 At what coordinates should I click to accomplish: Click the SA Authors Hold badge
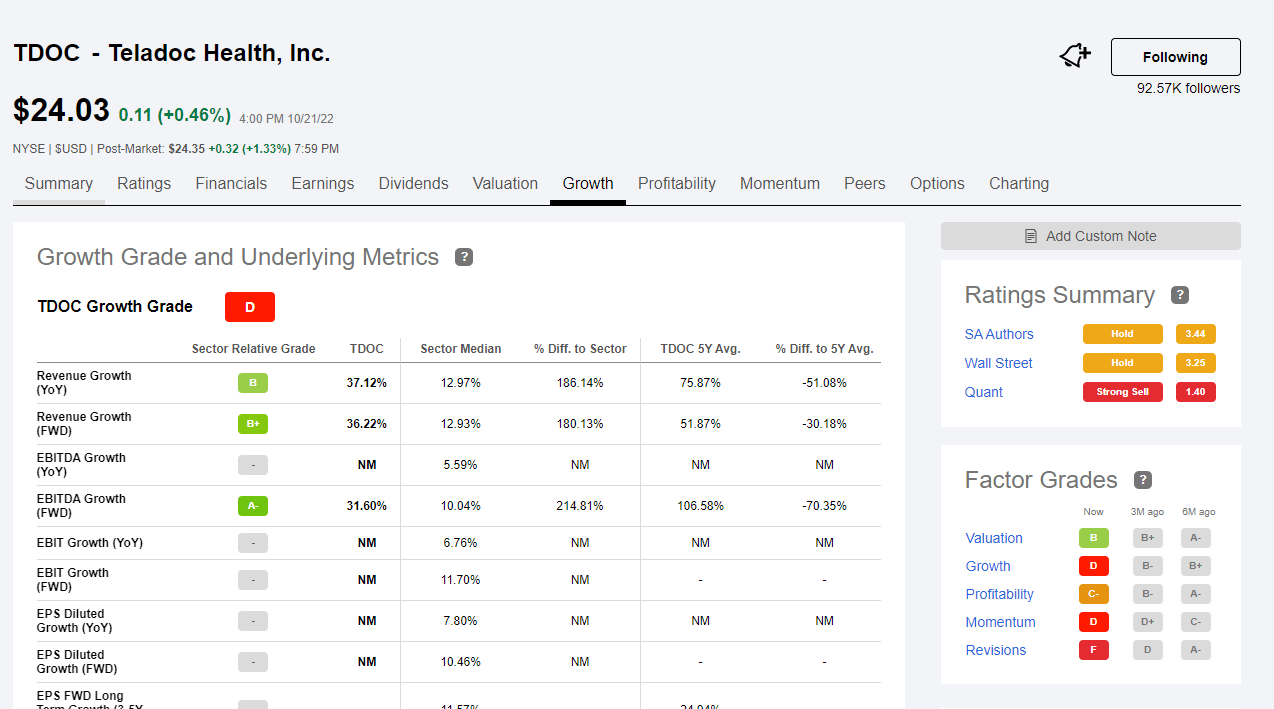[1123, 334]
